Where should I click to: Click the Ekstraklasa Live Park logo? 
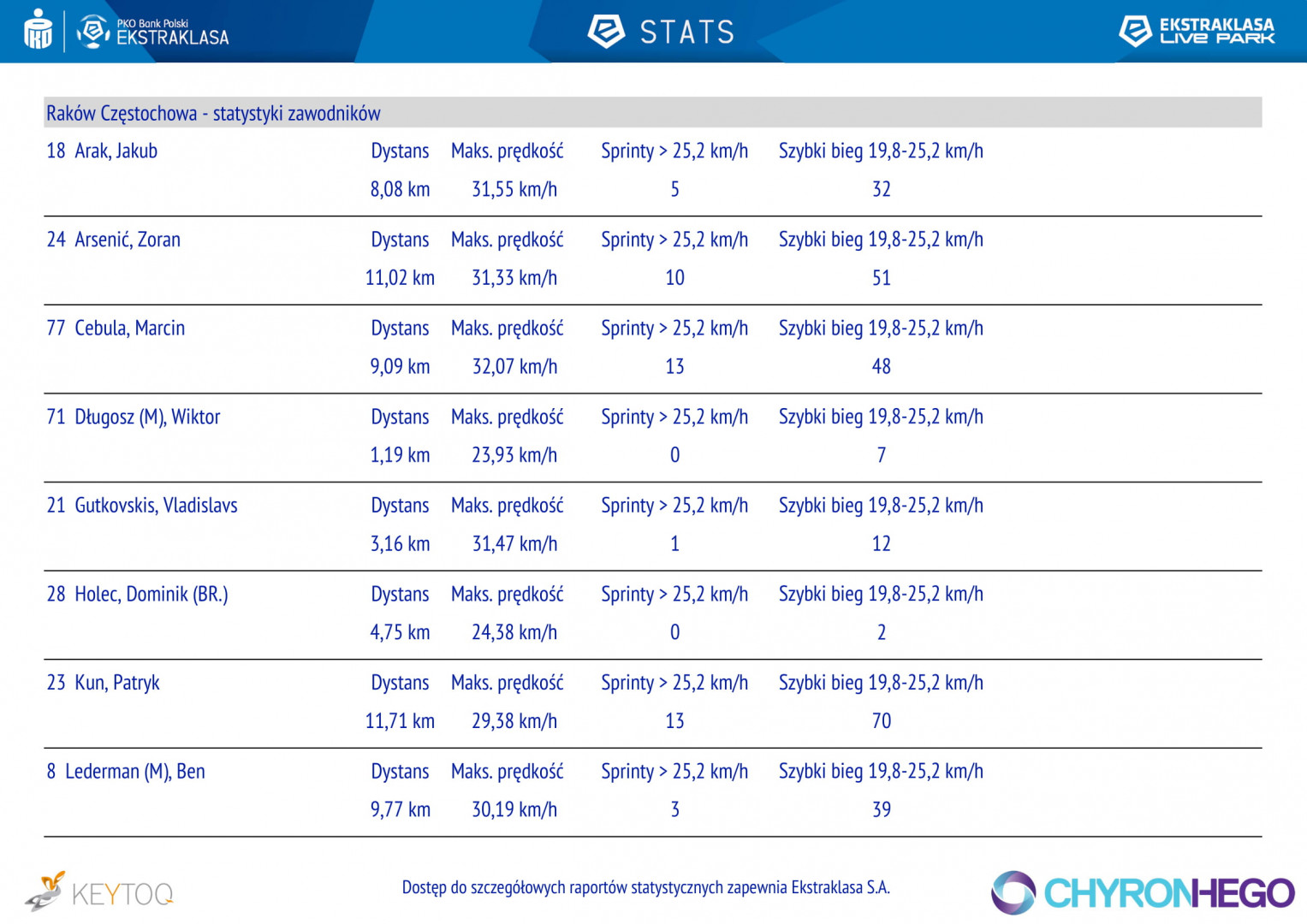[x=1197, y=31]
